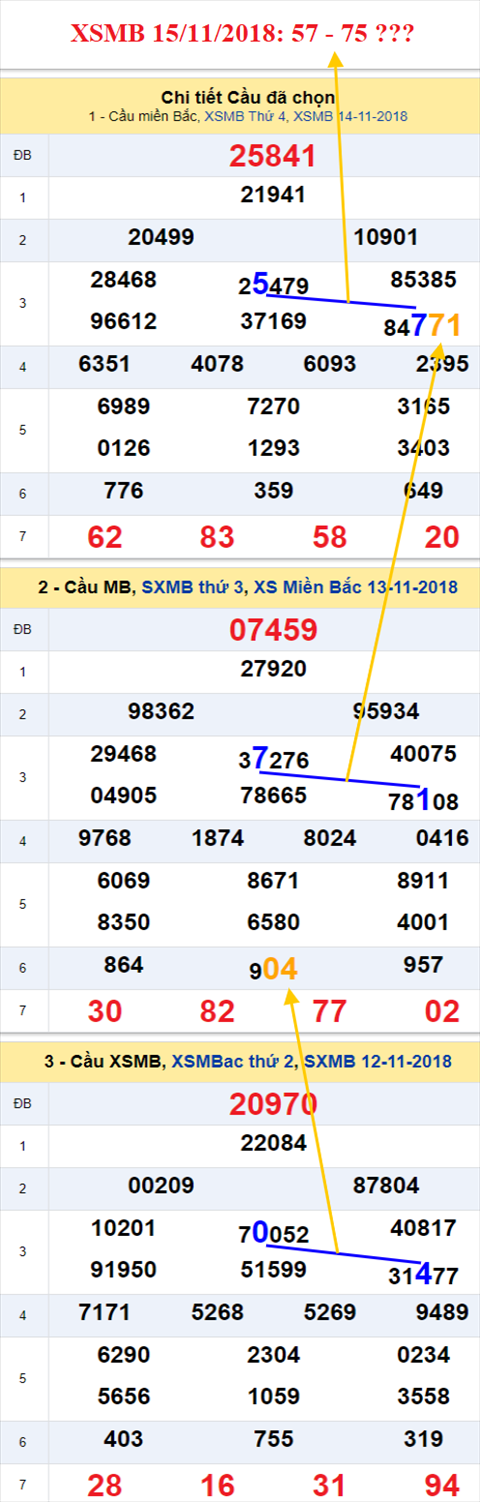Select third prize number 96612
The width and height of the screenshot is (480, 1502).
click(x=123, y=322)
